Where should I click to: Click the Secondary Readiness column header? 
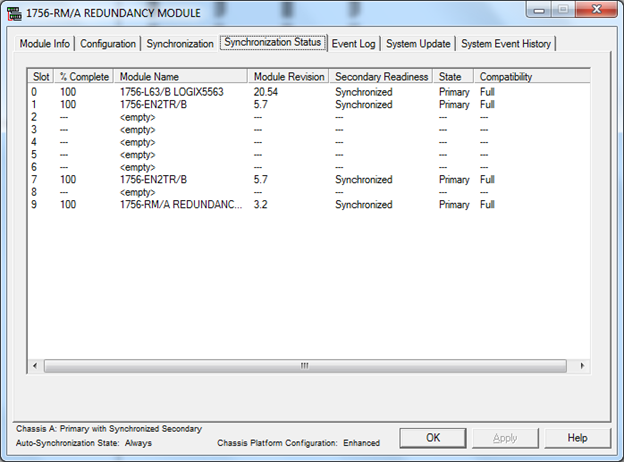coord(381,76)
